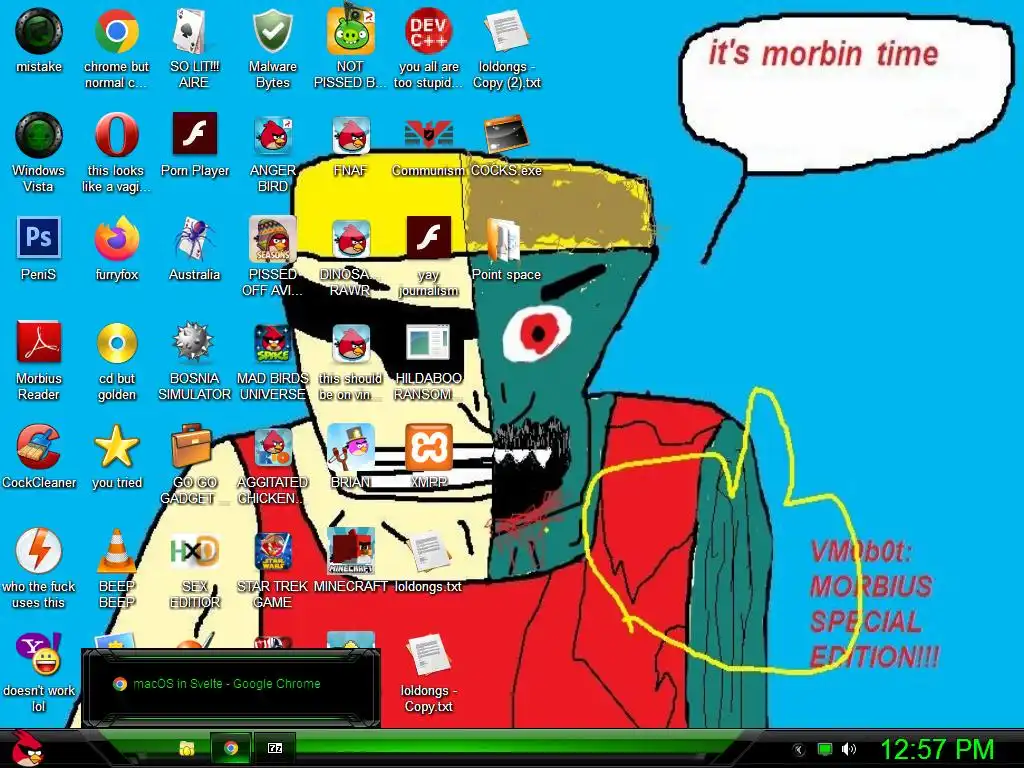
Task: Open 'MAD BIRDS UNIVERSE' Space icon
Action: pos(272,344)
